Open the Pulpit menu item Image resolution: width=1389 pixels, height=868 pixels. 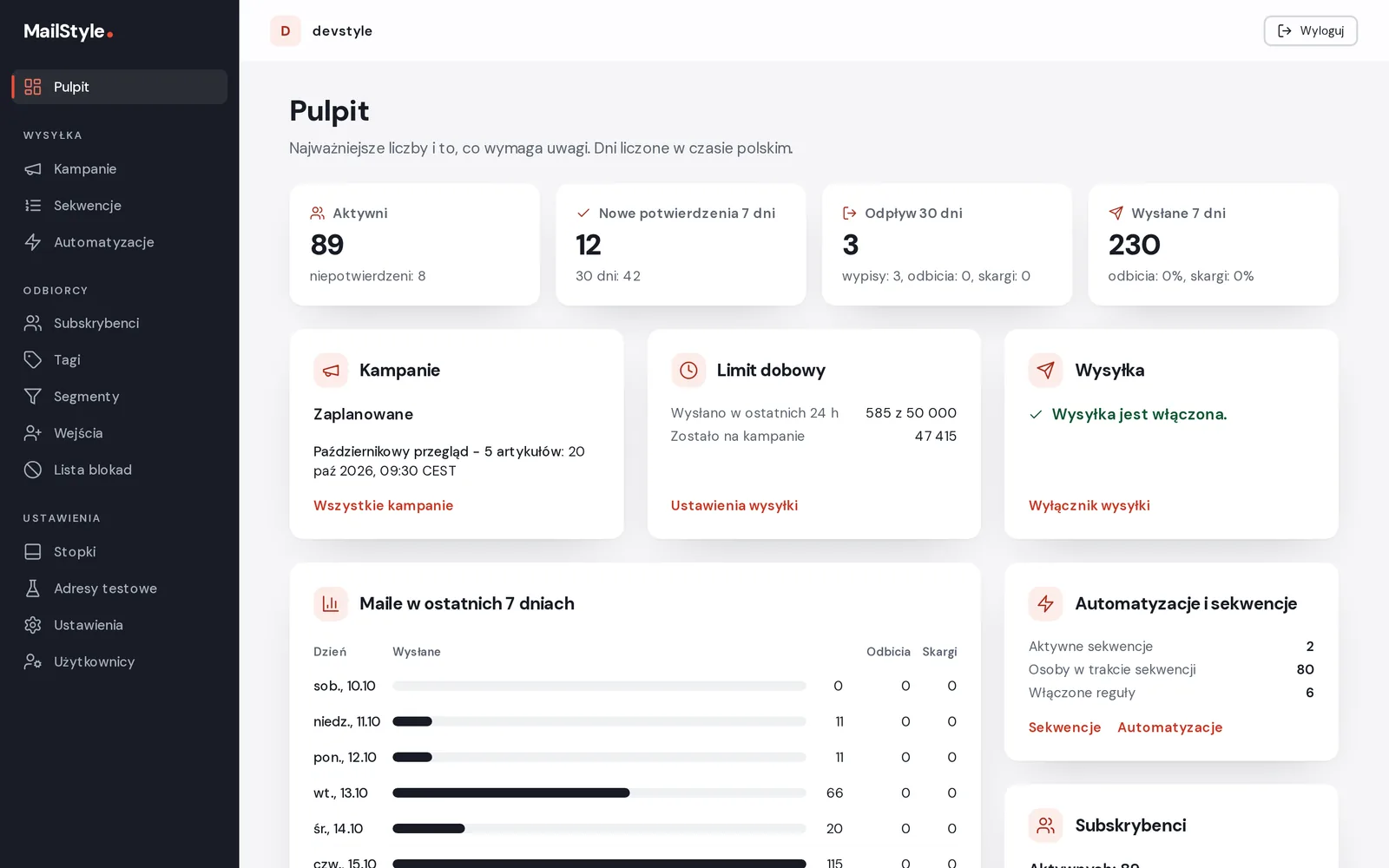coord(120,87)
